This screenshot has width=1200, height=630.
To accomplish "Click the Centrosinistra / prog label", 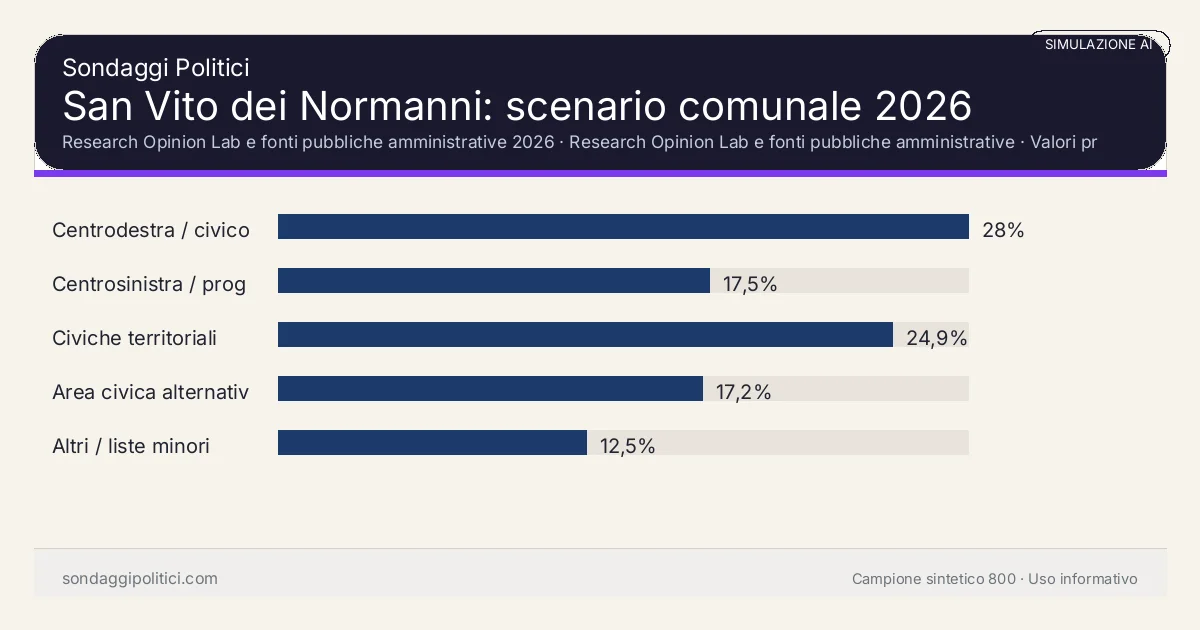I will (x=149, y=284).
